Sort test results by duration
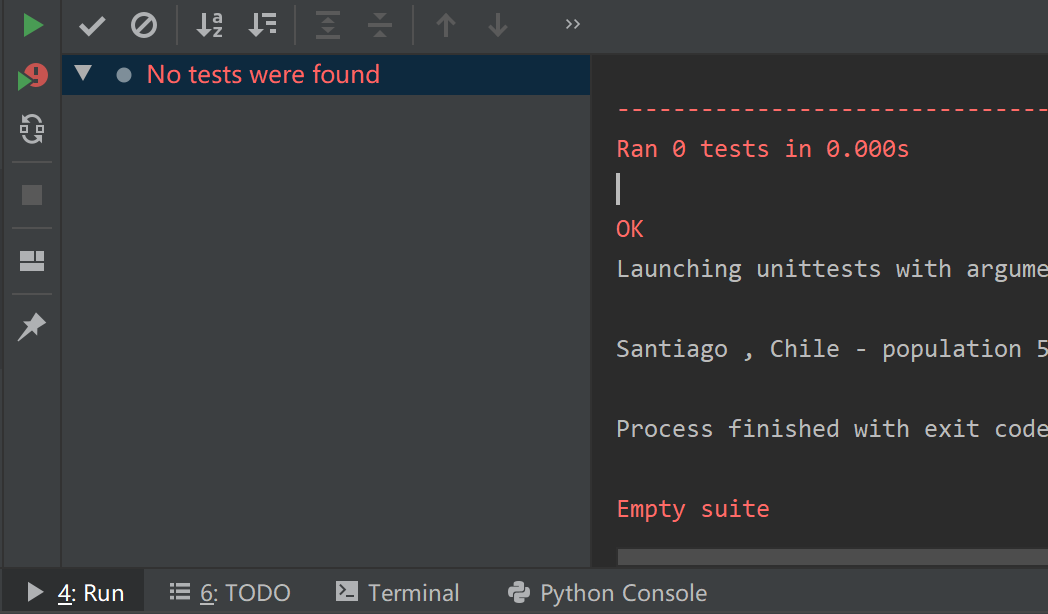This screenshot has height=614, width=1048. [263, 25]
